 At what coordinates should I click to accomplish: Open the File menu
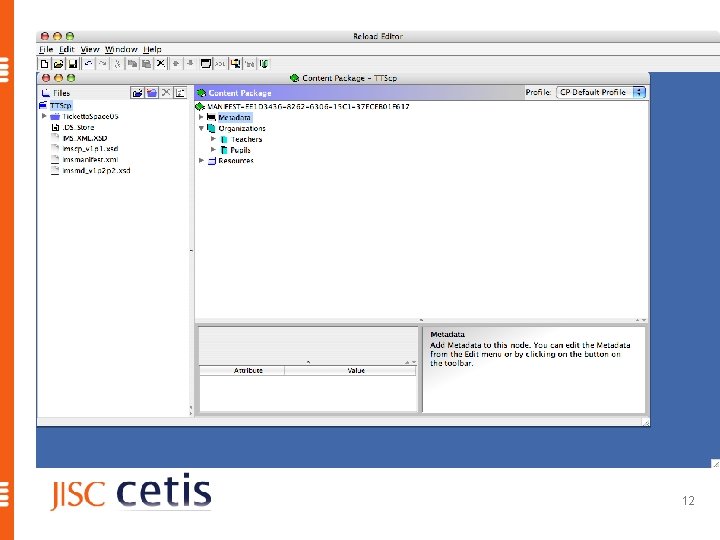click(x=46, y=49)
